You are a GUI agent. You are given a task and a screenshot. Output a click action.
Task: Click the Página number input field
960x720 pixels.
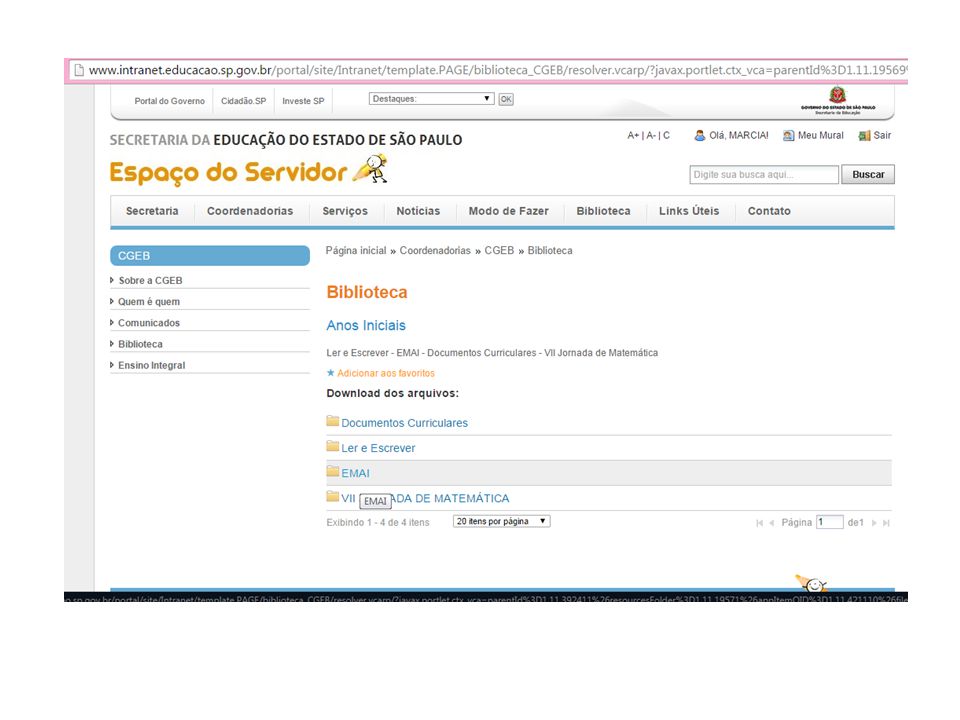pyautogui.click(x=829, y=522)
